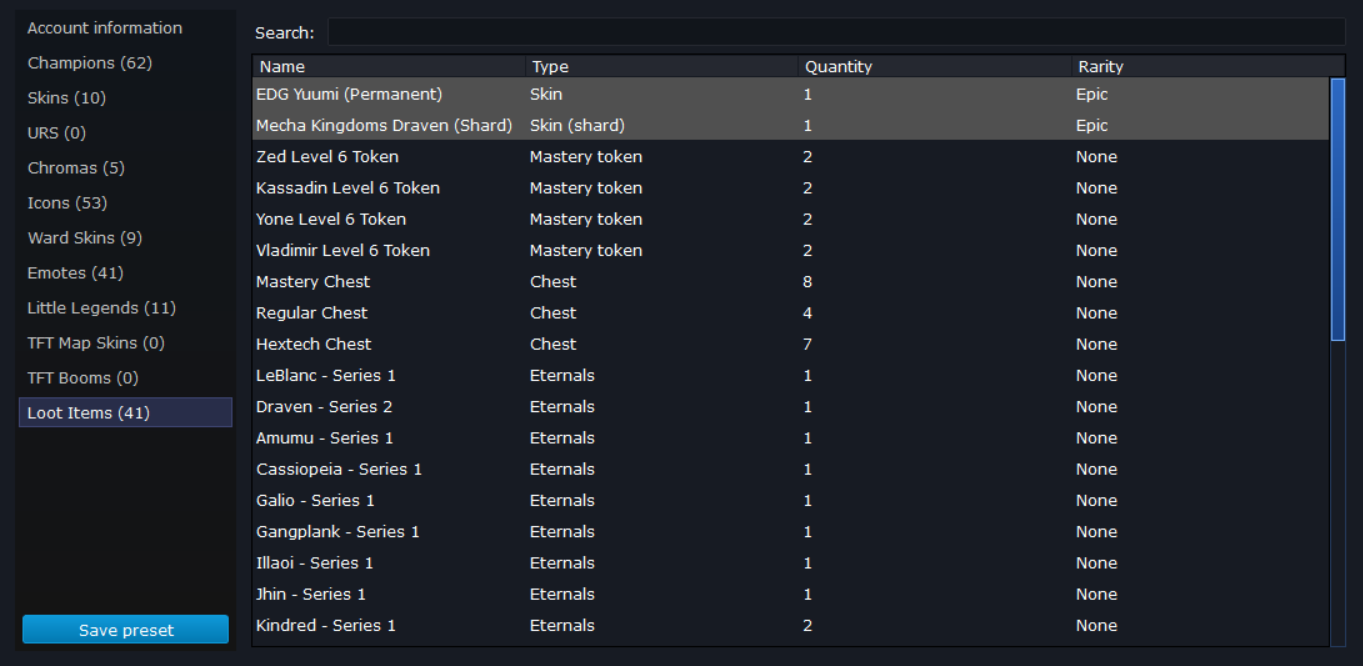Select TFT Map Skins (0)
The width and height of the screenshot is (1363, 666).
pyautogui.click(x=125, y=343)
